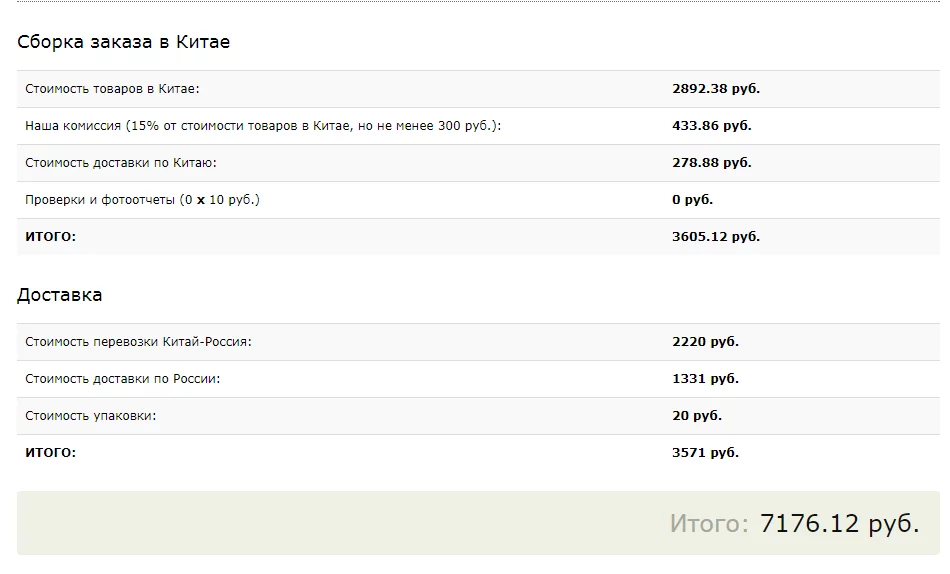The width and height of the screenshot is (950, 574).
Task: Click the 1331 руб. Russia delivery value
Action: (705, 378)
